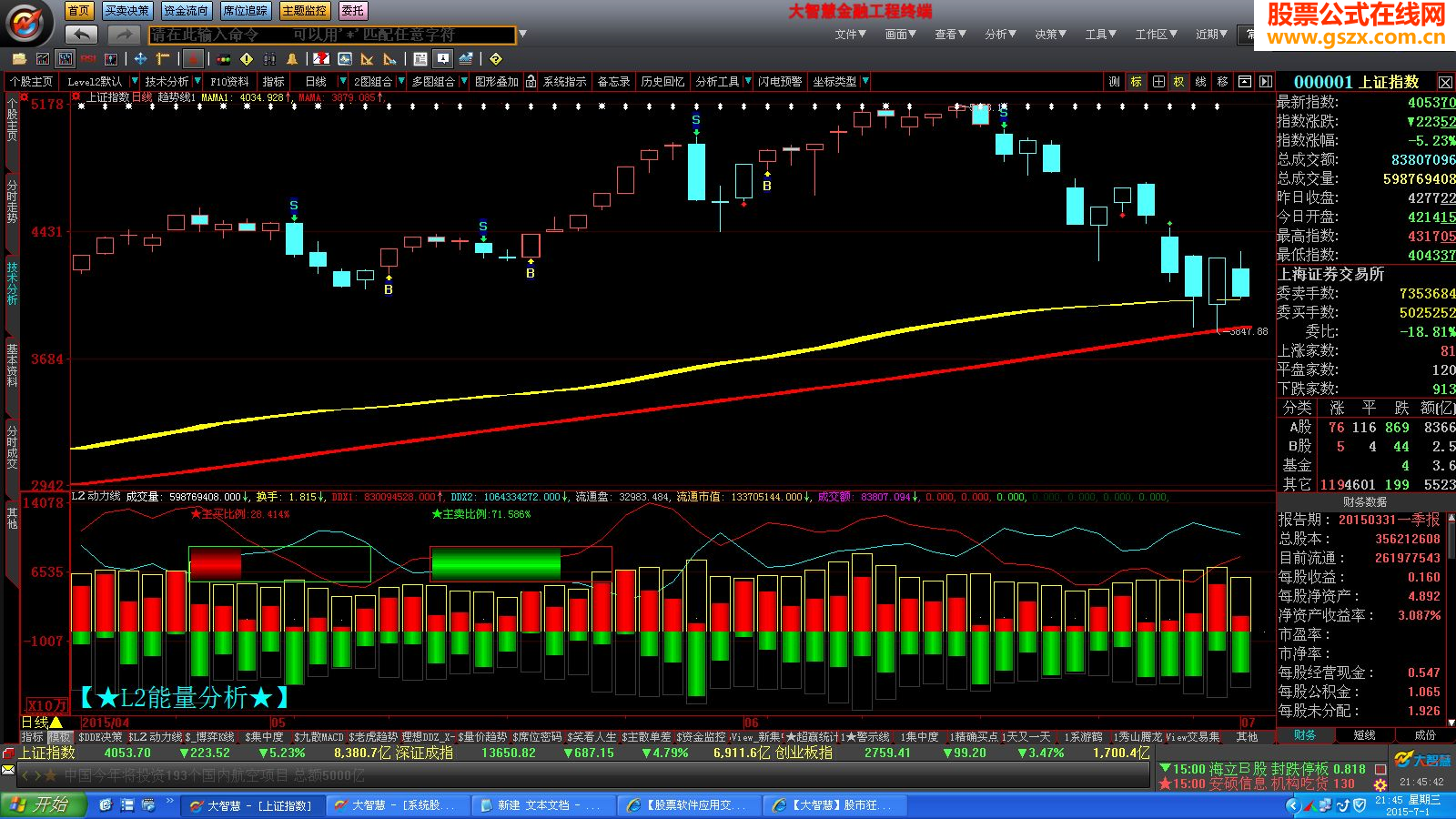Click the info speech bubble icon
This screenshot has height=819, width=1456.
(443, 59)
